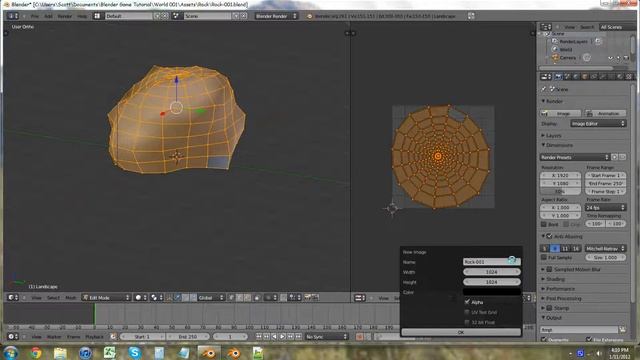Toggle the Anti-Aliasing checkbox
Screen dimensions: 640x360
tap(549, 236)
